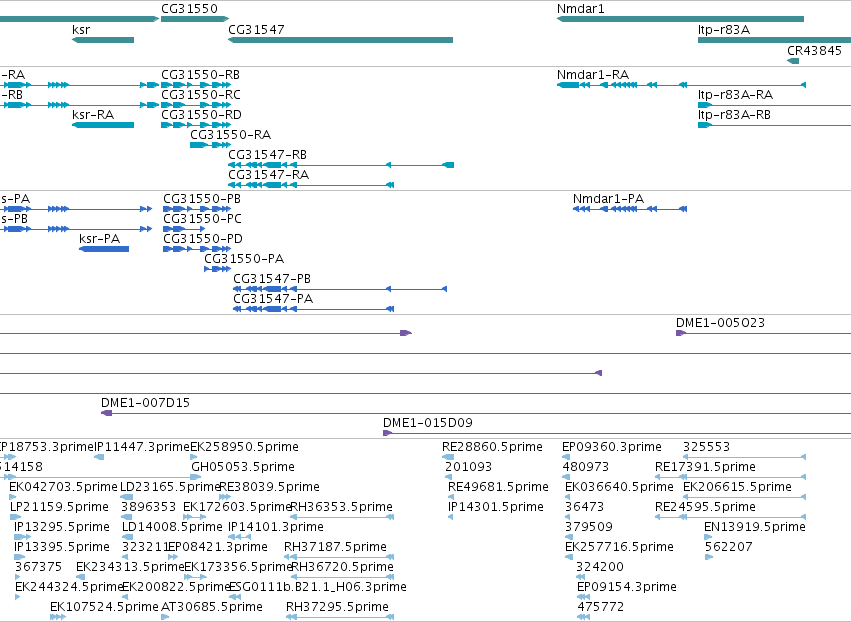Select EST EK042703.5prime
Image resolution: width=851 pixels, height=622 pixels.
[63, 487]
